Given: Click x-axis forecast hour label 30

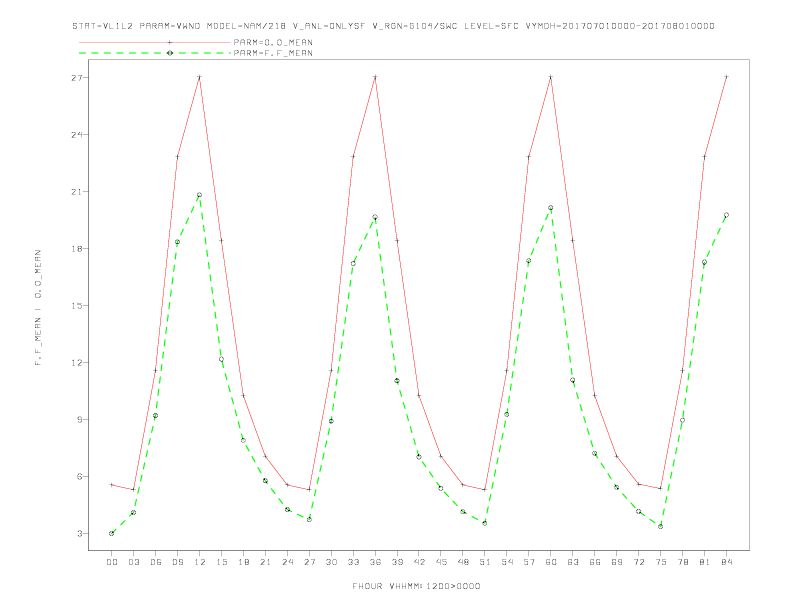Looking at the screenshot, I should tap(331, 562).
